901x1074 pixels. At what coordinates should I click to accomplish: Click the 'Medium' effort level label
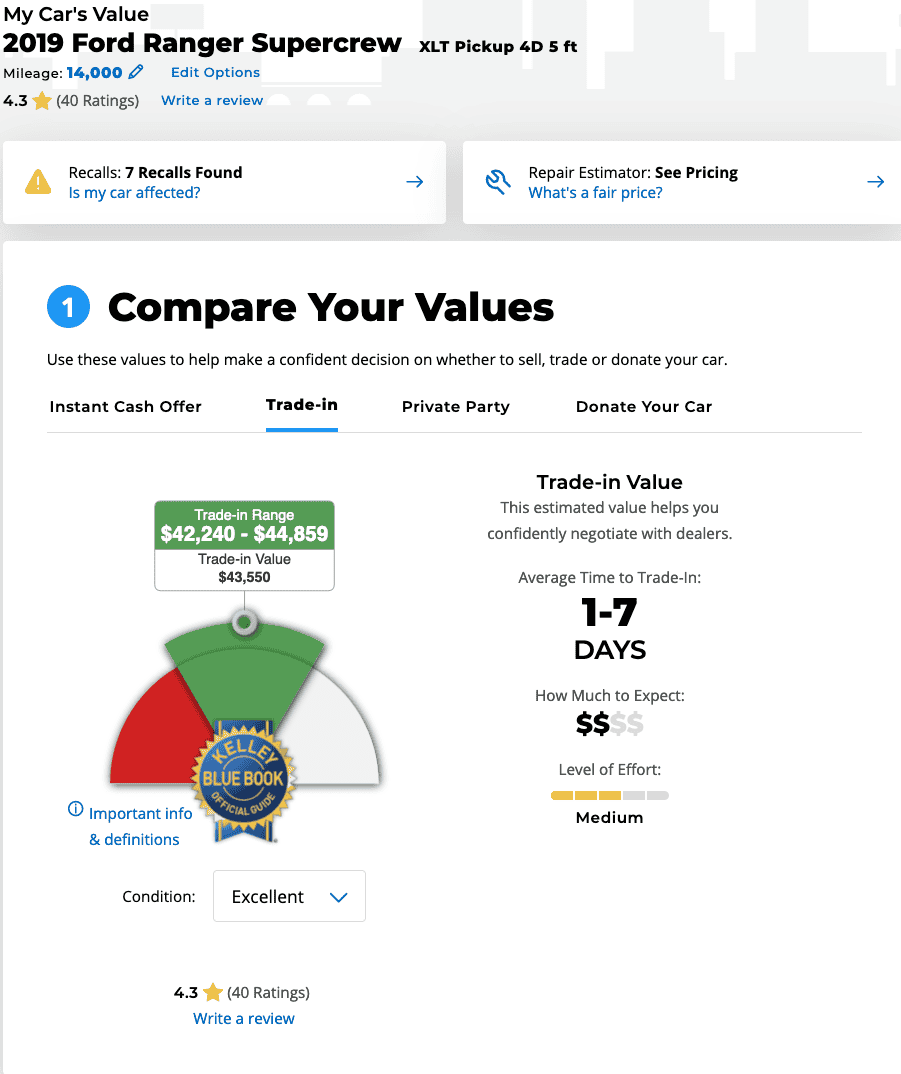click(x=610, y=818)
